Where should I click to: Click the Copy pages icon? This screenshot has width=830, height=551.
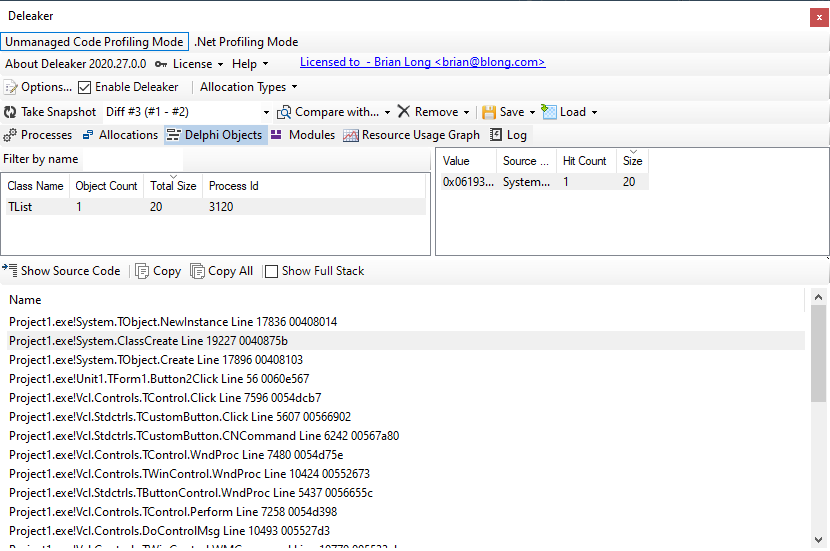point(142,271)
